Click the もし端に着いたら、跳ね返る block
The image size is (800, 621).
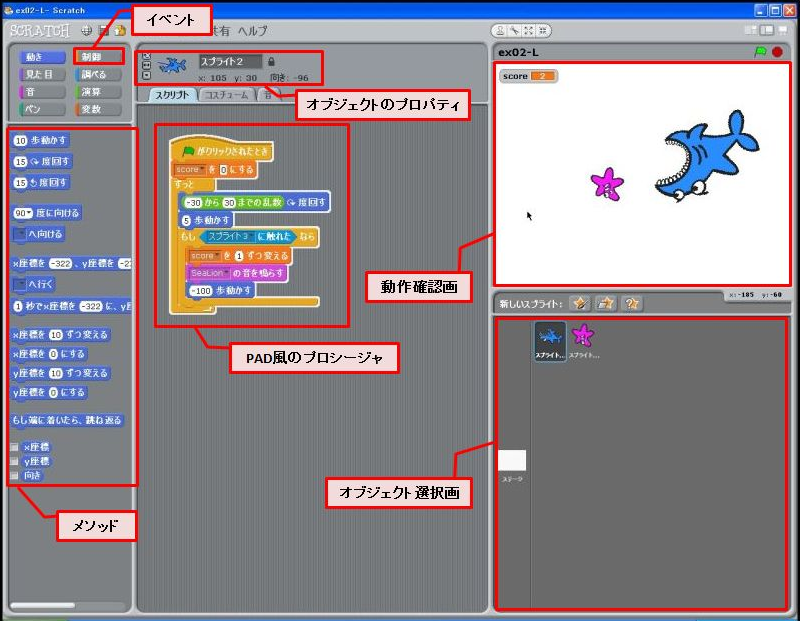(67, 420)
